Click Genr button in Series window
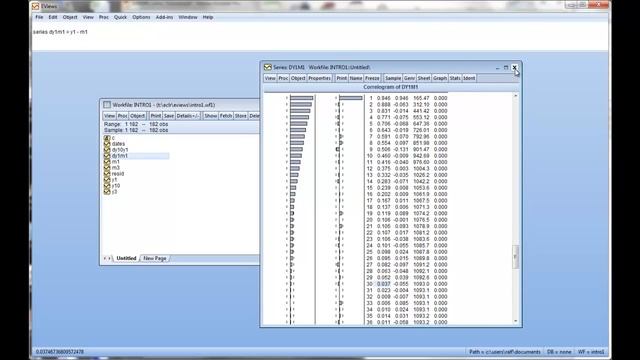 409,78
